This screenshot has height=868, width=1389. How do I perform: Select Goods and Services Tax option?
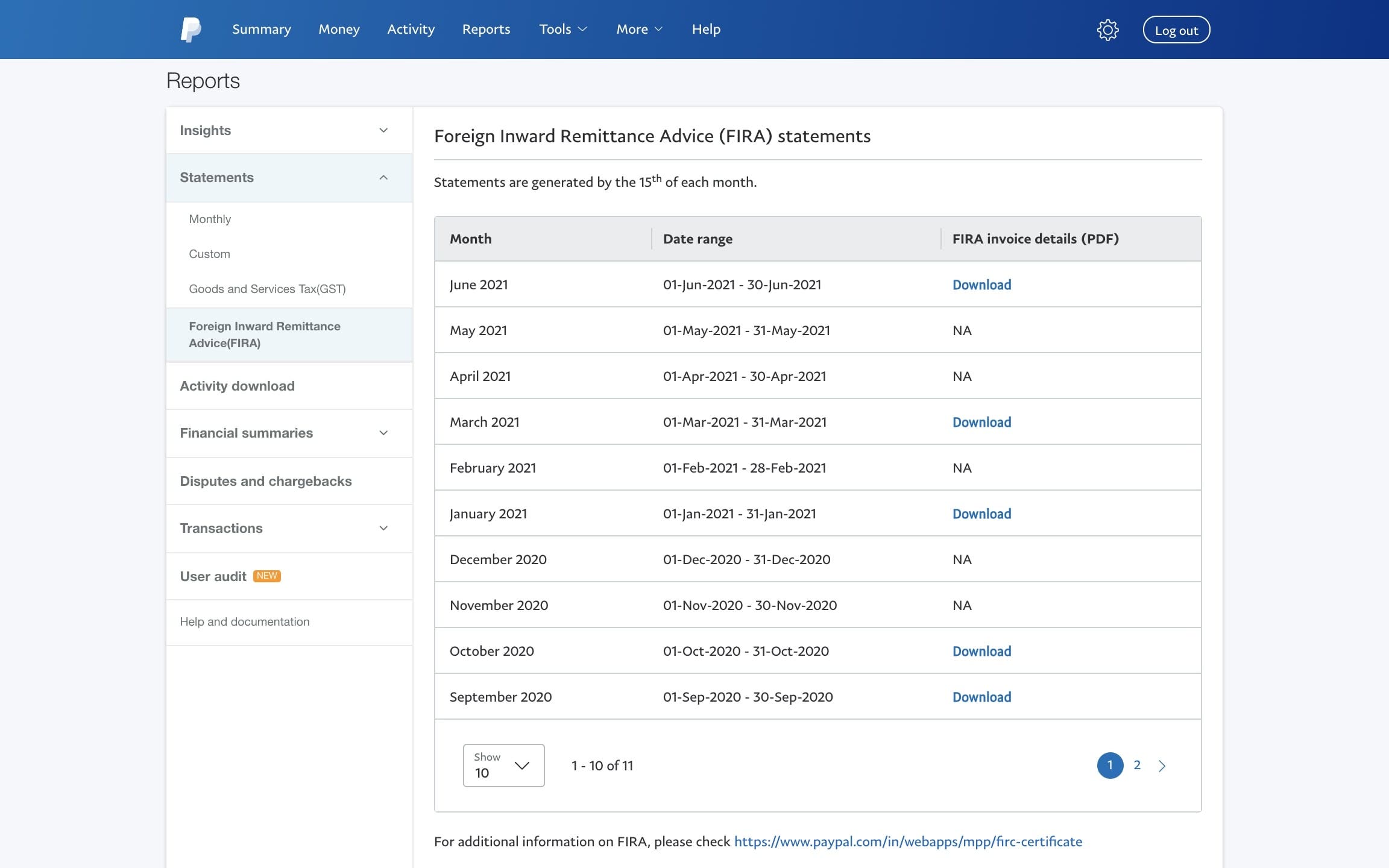tap(266, 288)
